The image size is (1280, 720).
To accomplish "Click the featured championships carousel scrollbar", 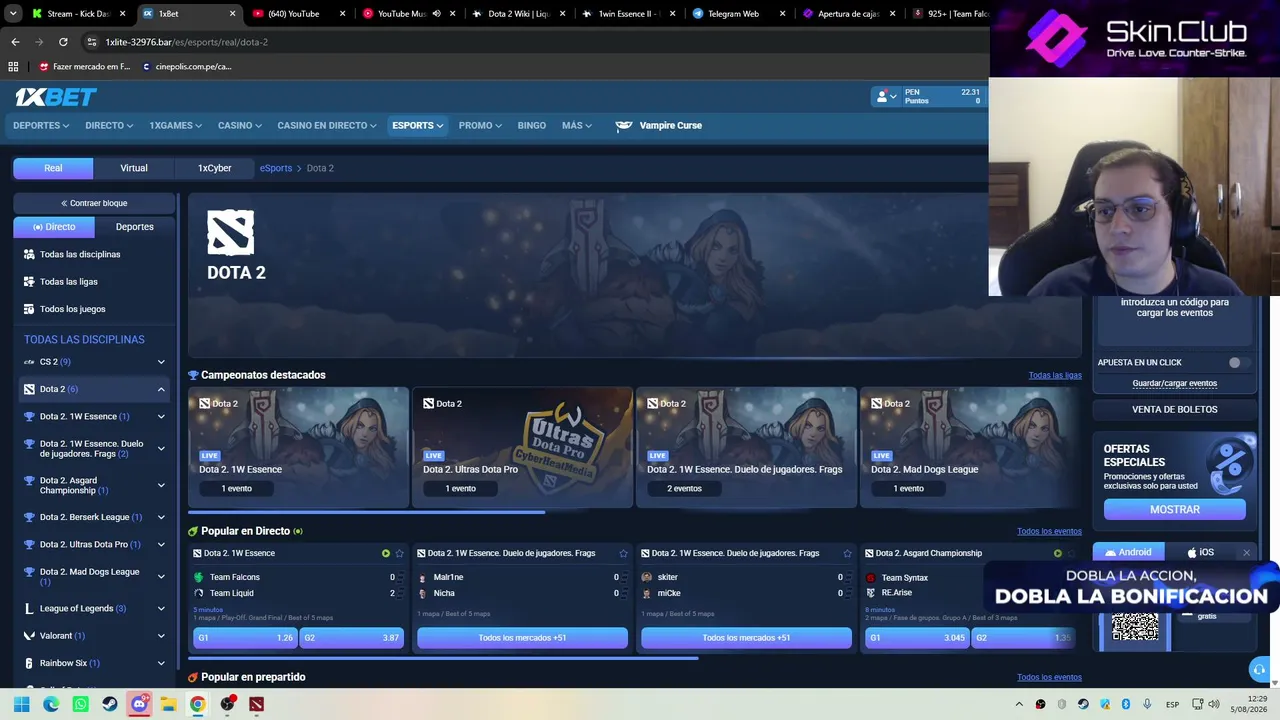I will (x=367, y=512).
